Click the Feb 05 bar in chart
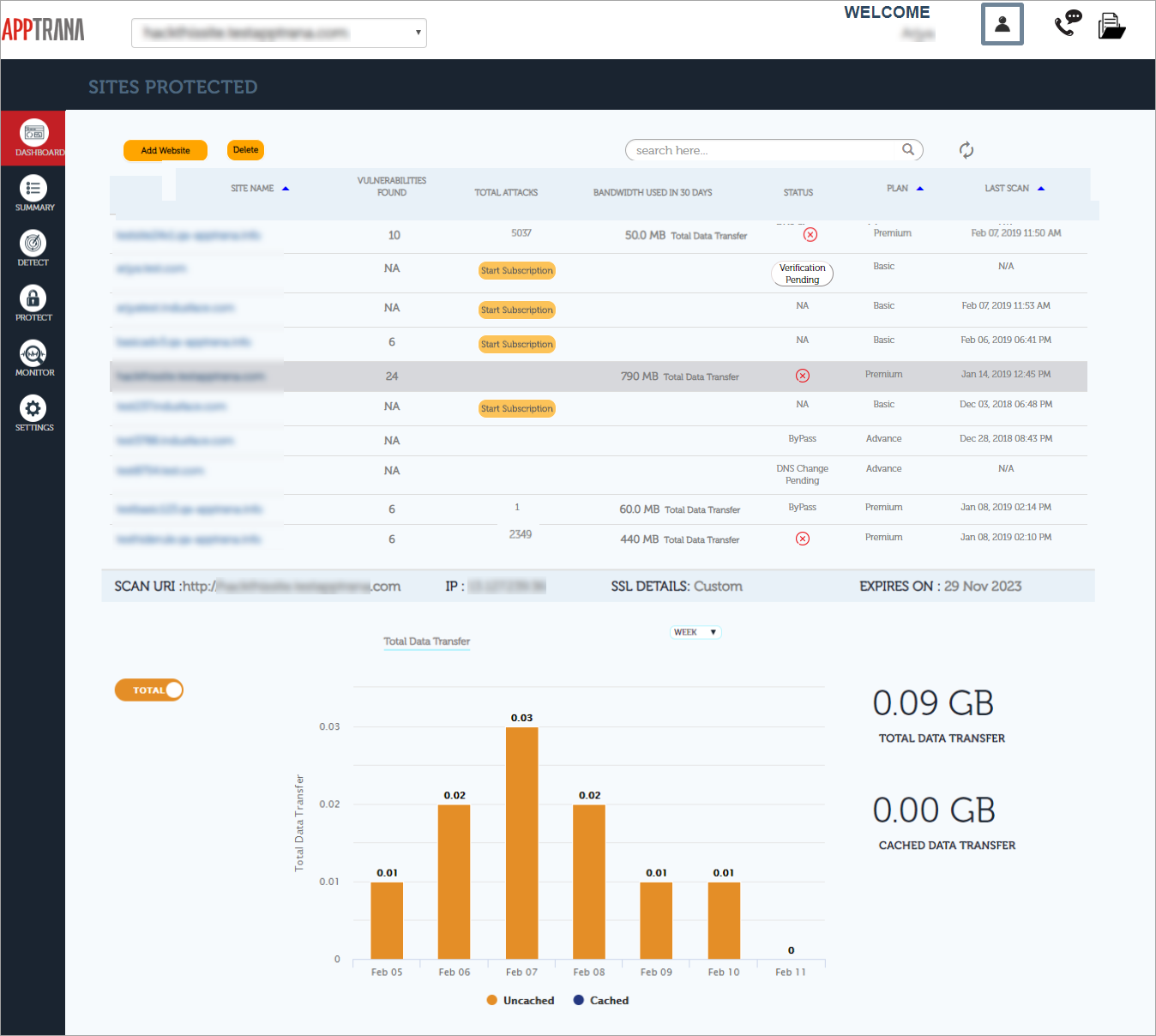1156x1036 pixels. pos(387,920)
